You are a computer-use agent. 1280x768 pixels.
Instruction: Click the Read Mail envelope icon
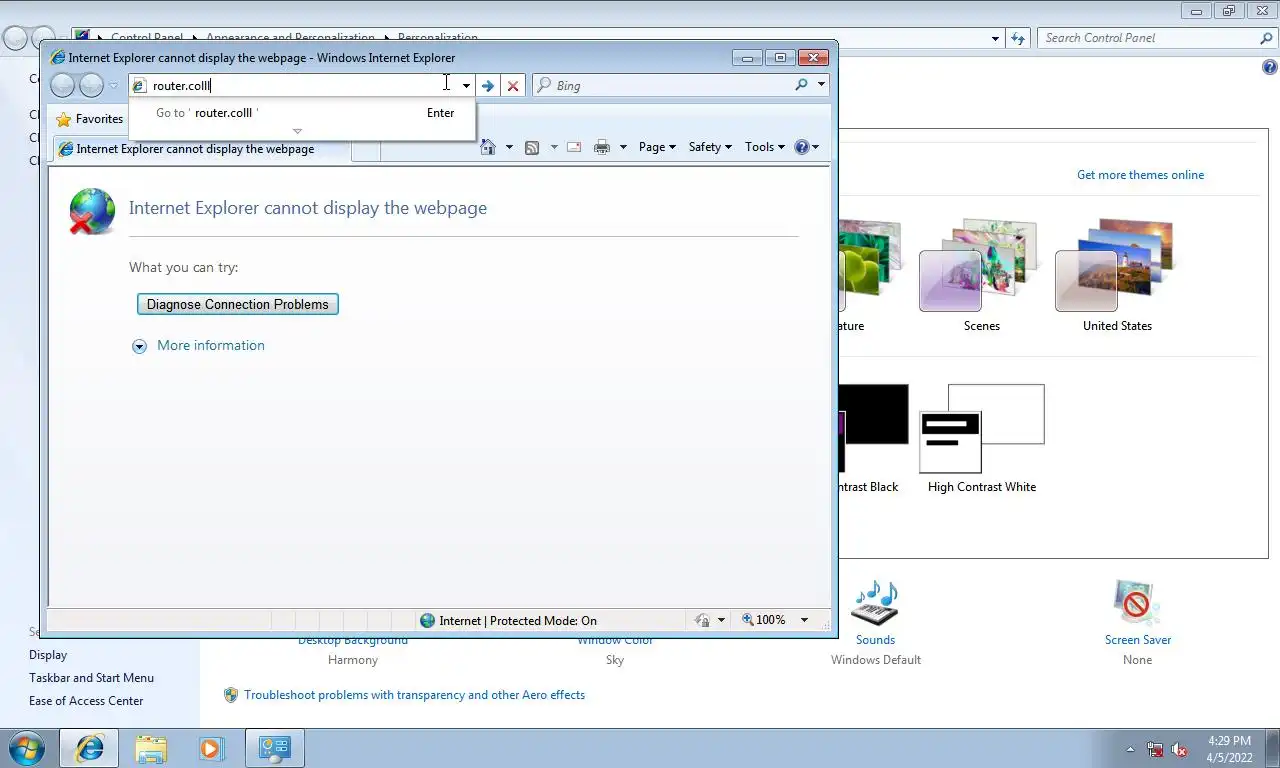[574, 147]
